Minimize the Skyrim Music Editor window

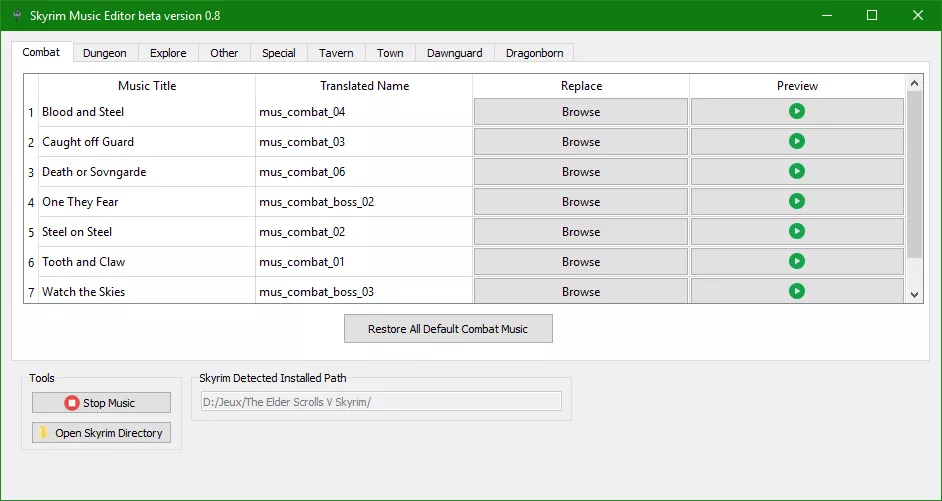pyautogui.click(x=827, y=16)
